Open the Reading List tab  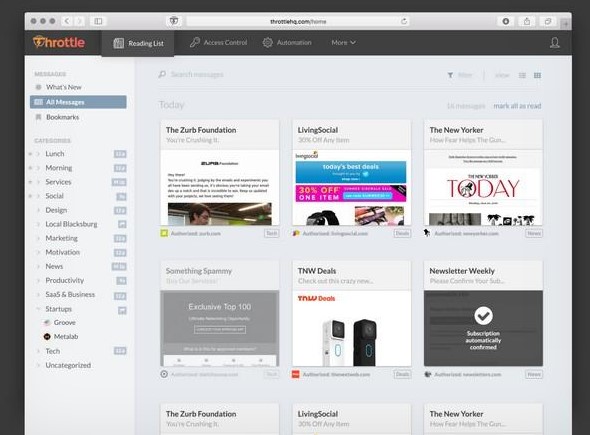coord(138,43)
